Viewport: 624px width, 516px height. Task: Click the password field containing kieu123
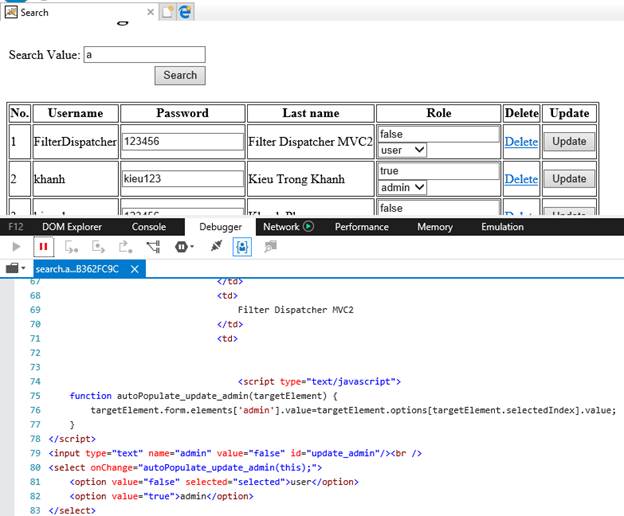[183, 179]
